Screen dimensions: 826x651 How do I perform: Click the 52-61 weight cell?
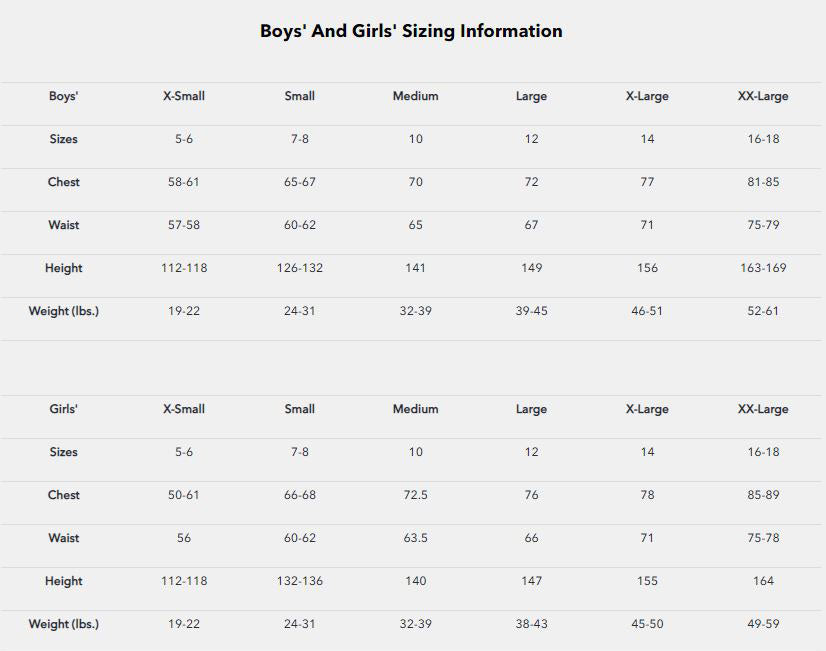tap(763, 312)
